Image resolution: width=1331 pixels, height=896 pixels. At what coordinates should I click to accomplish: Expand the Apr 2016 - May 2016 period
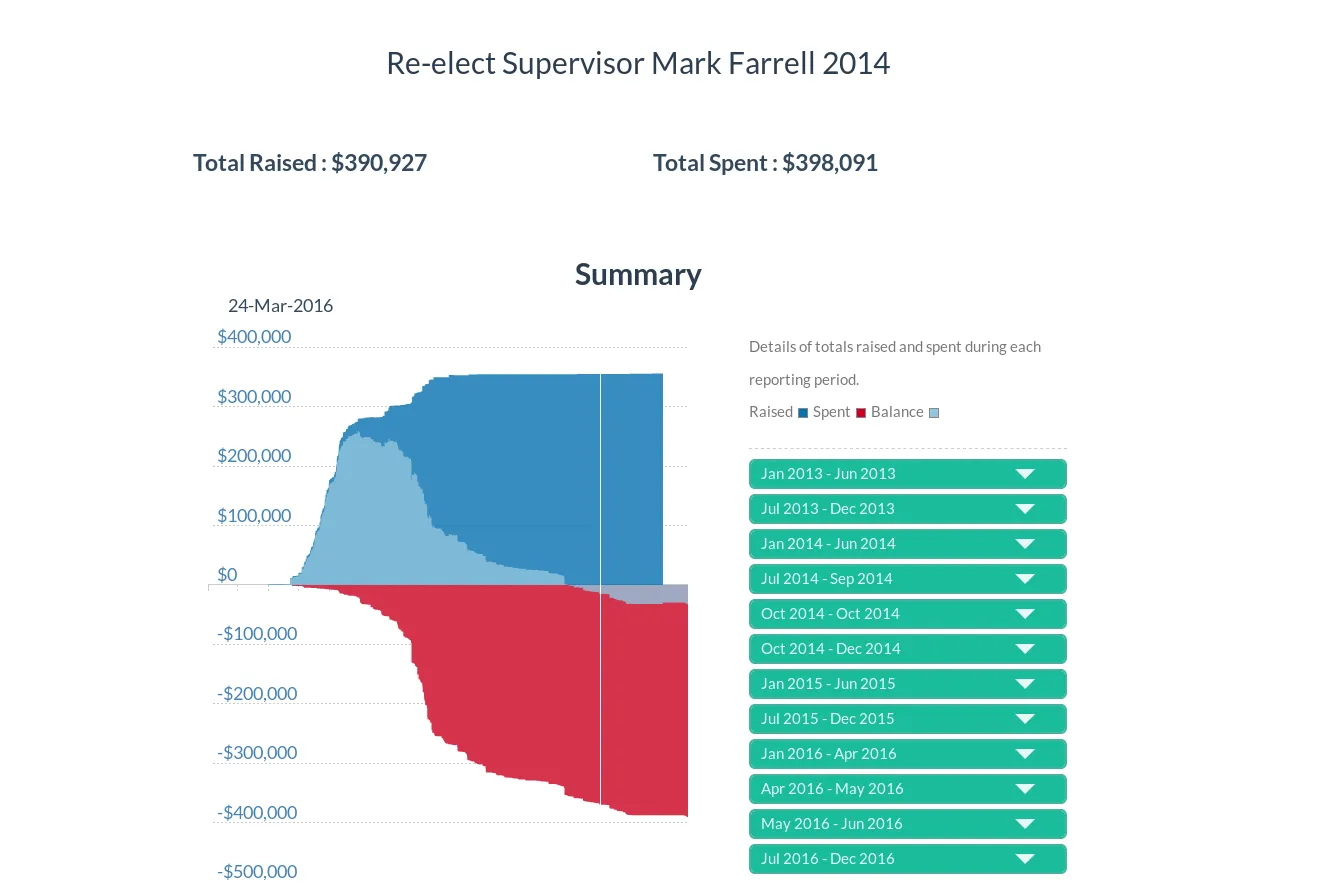(906, 788)
